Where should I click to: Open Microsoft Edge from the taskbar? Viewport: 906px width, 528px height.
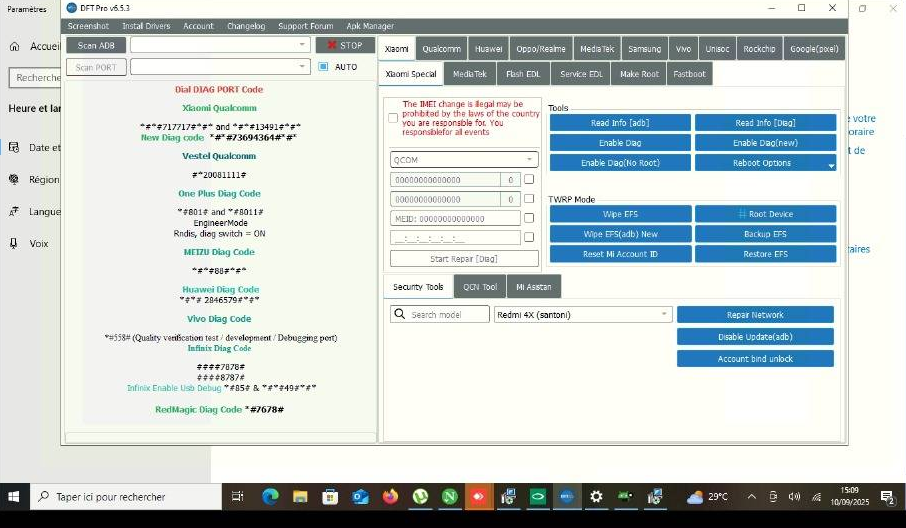[x=270, y=496]
